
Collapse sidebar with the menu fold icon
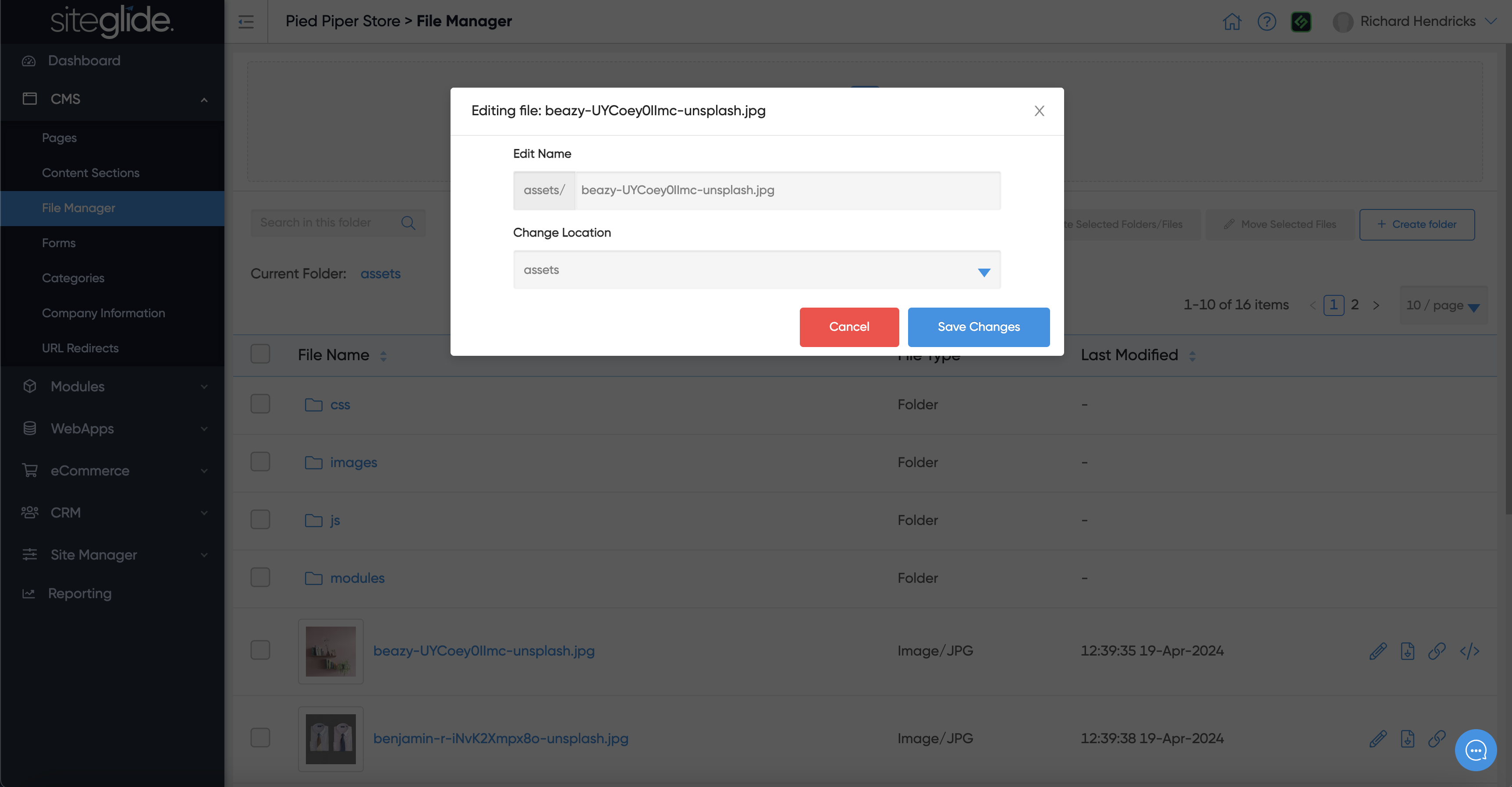246,22
